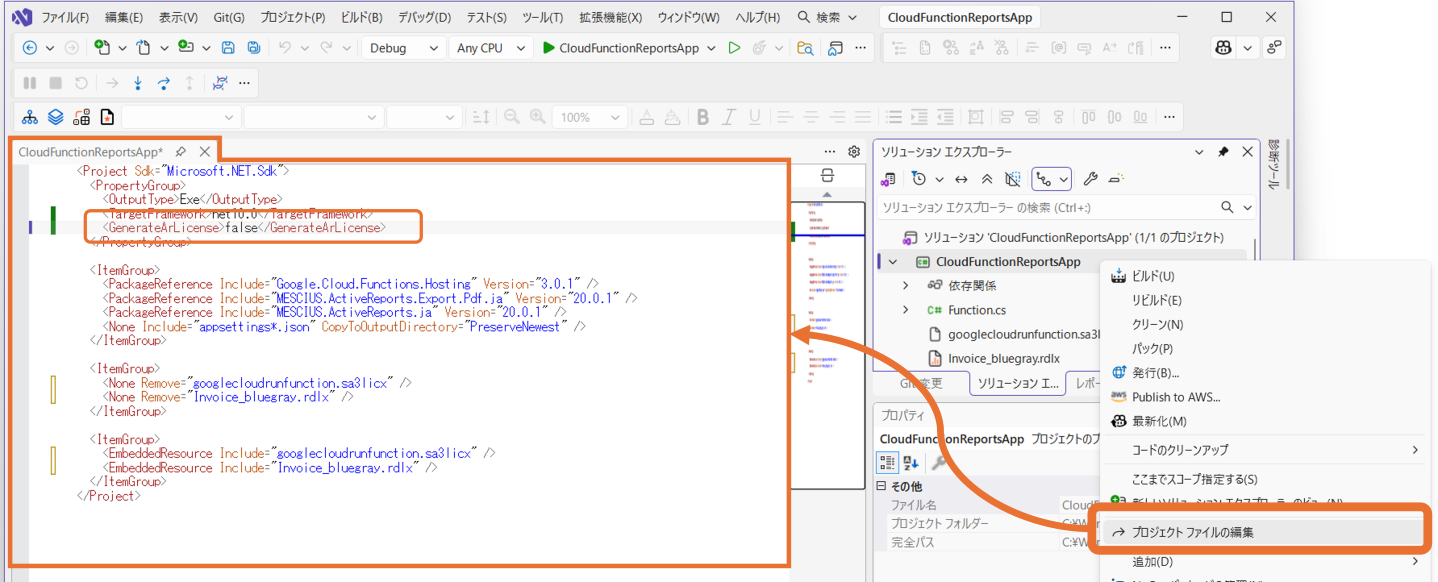The image size is (1438, 582).
Task: Click Collapse All icon in Solution Explorer
Action: (x=987, y=179)
